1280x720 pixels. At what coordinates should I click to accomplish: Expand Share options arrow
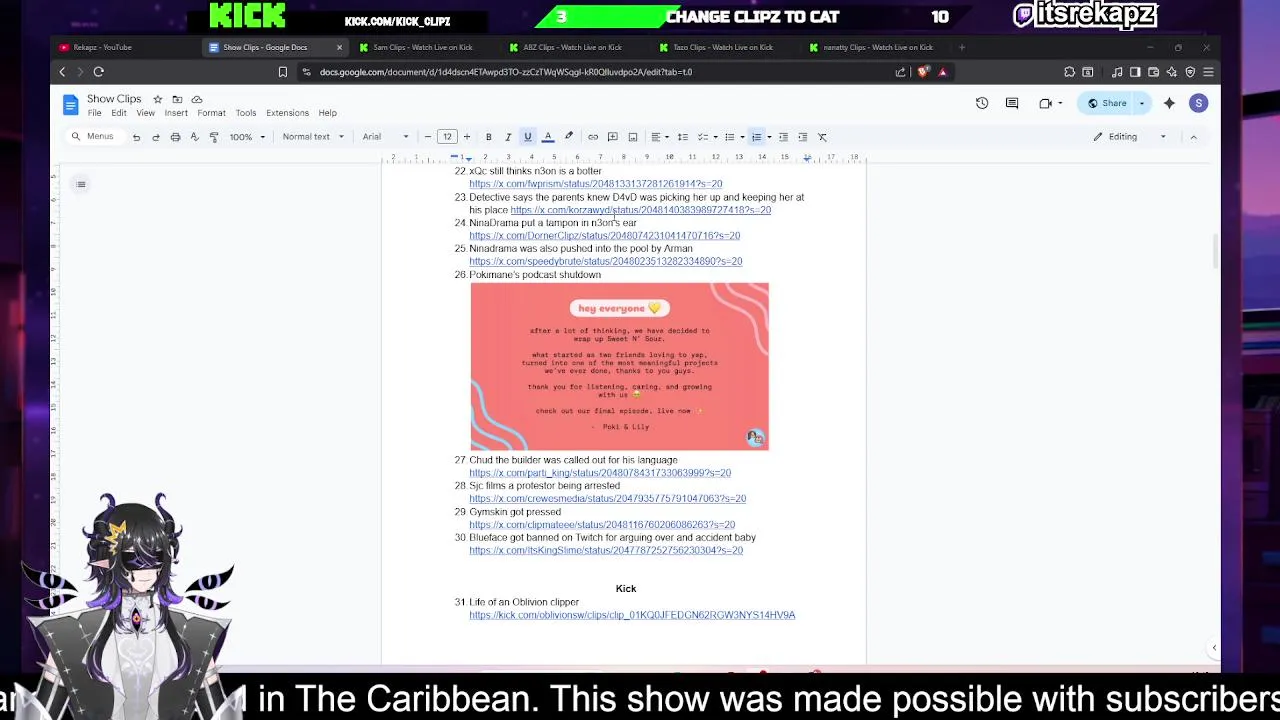point(1142,103)
